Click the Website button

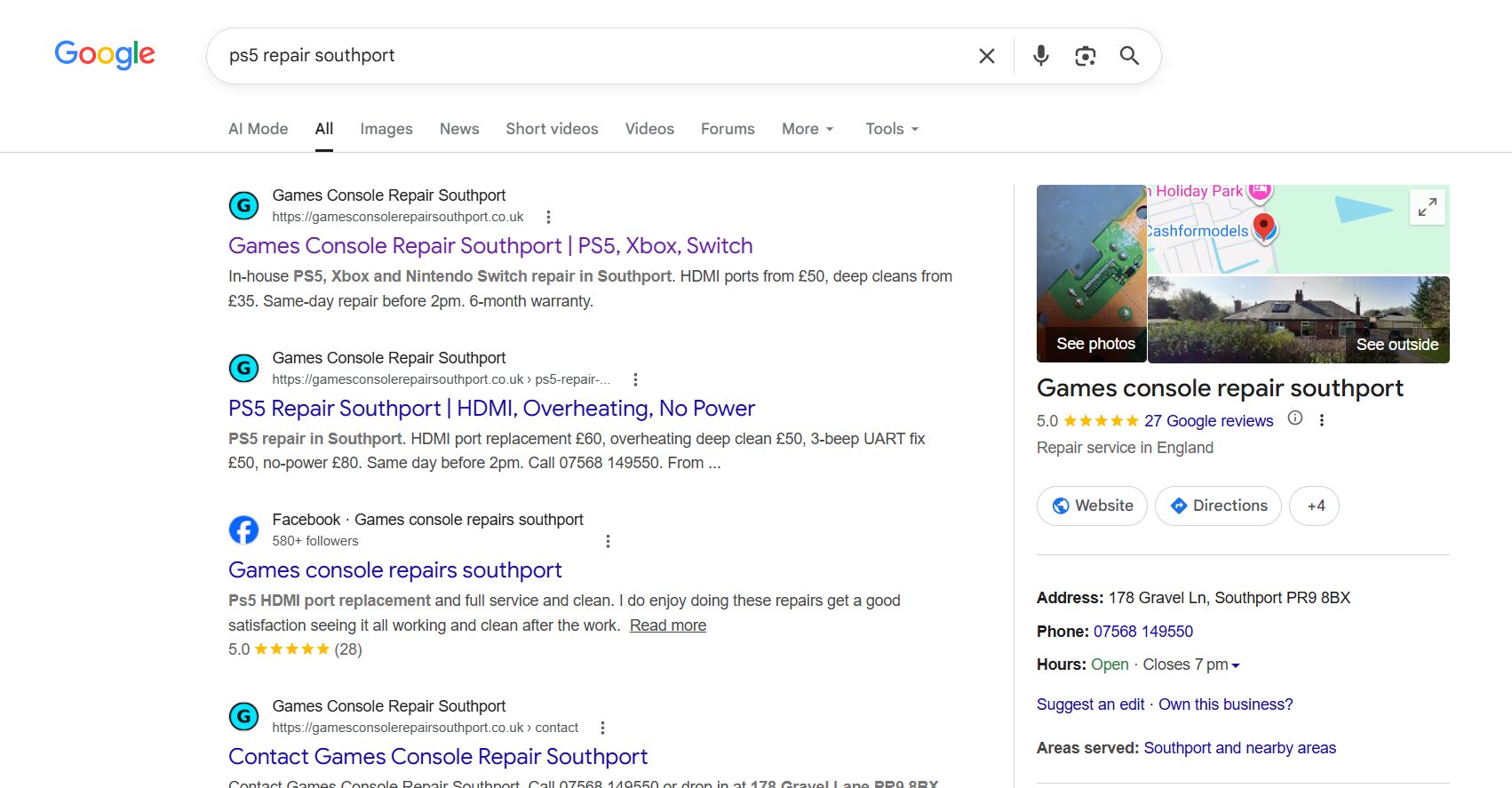1092,505
